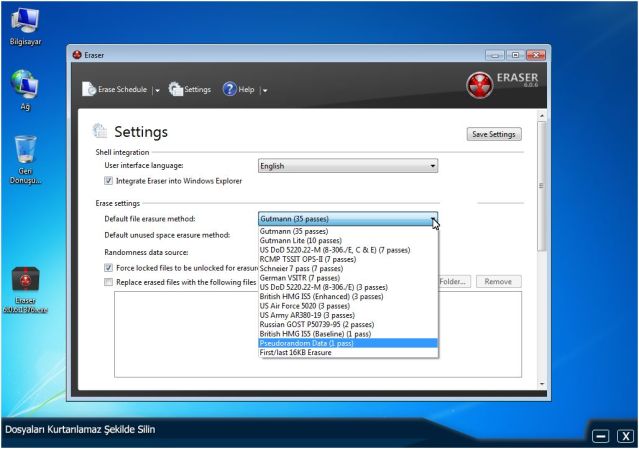Click the Settings toolbar label
The width and height of the screenshot is (639, 449).
[x=197, y=89]
